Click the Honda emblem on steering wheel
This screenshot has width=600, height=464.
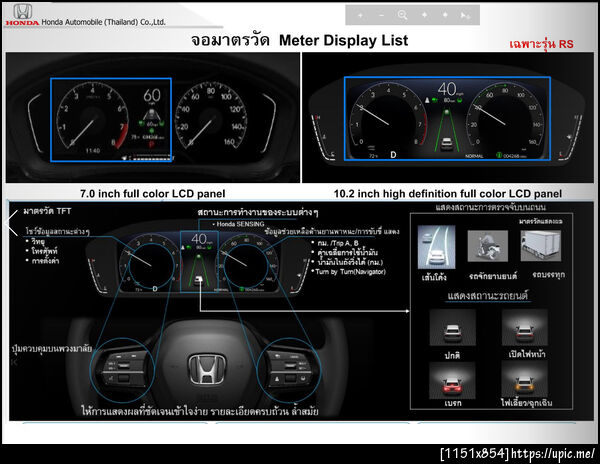207,369
